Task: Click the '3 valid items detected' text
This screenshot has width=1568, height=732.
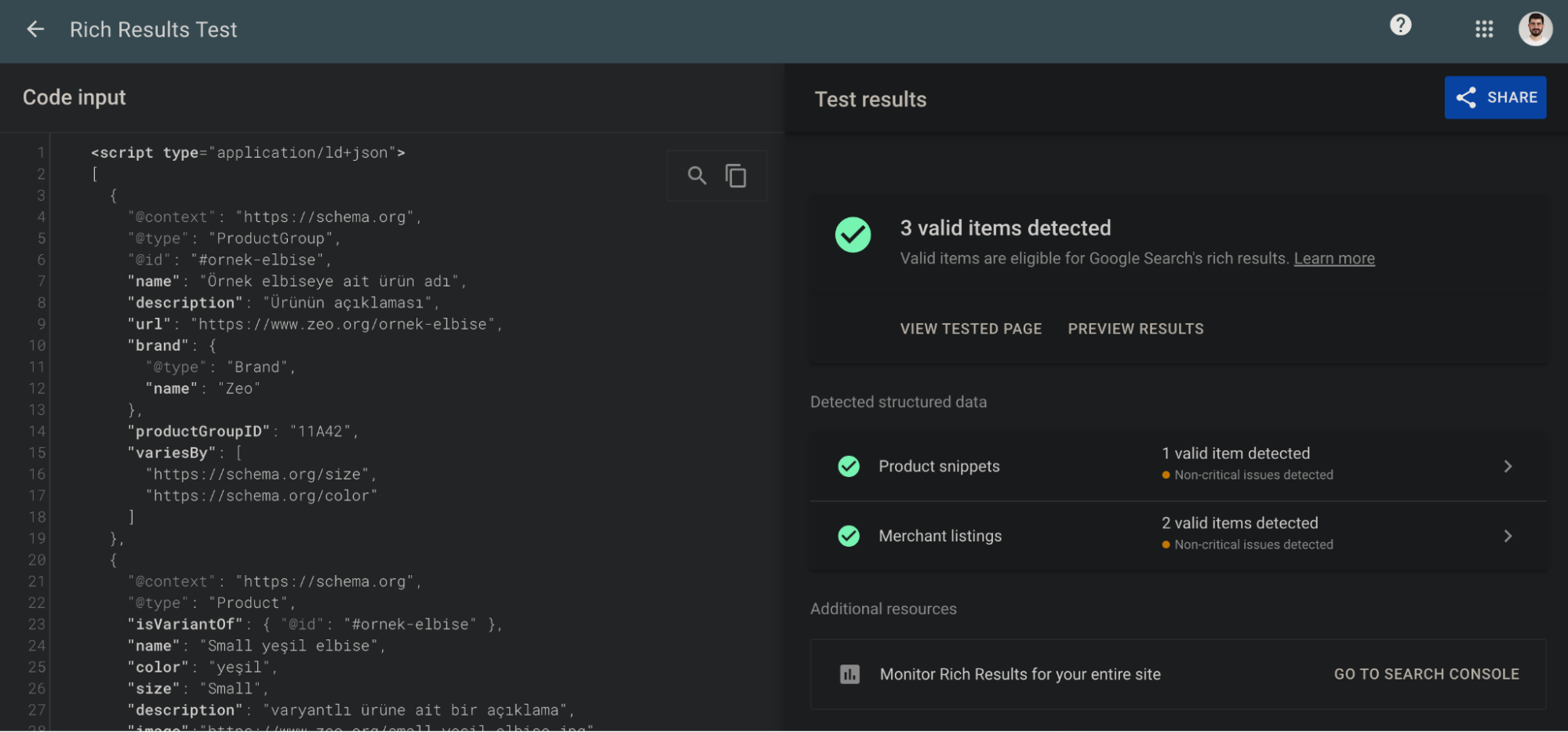Action: pyautogui.click(x=1006, y=228)
